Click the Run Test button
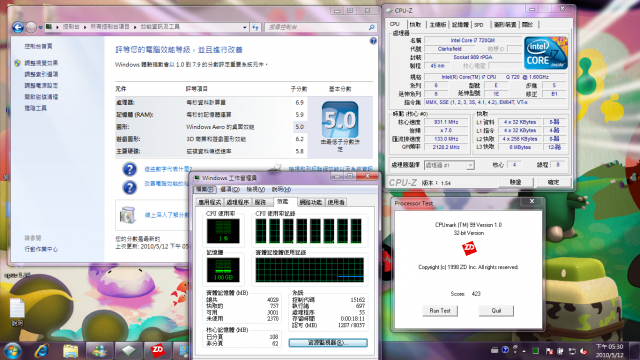Viewport: 640px width, 360px height. [440, 311]
